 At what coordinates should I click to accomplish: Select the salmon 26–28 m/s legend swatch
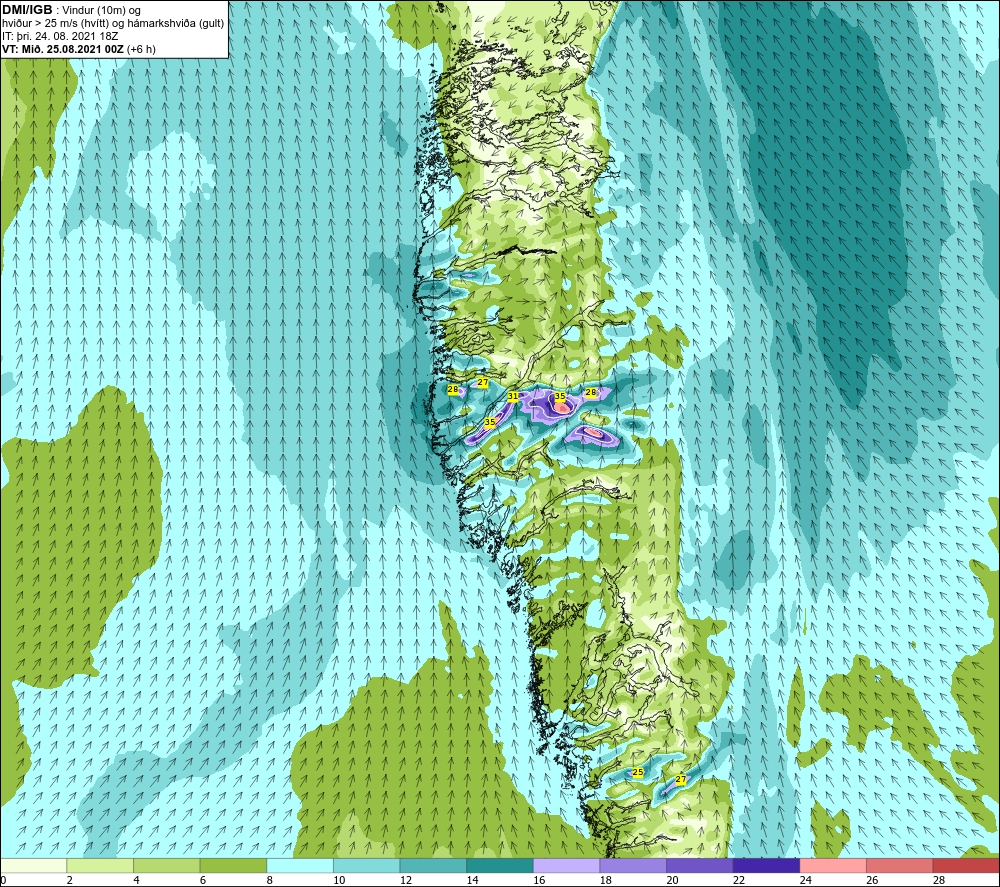coord(899,865)
